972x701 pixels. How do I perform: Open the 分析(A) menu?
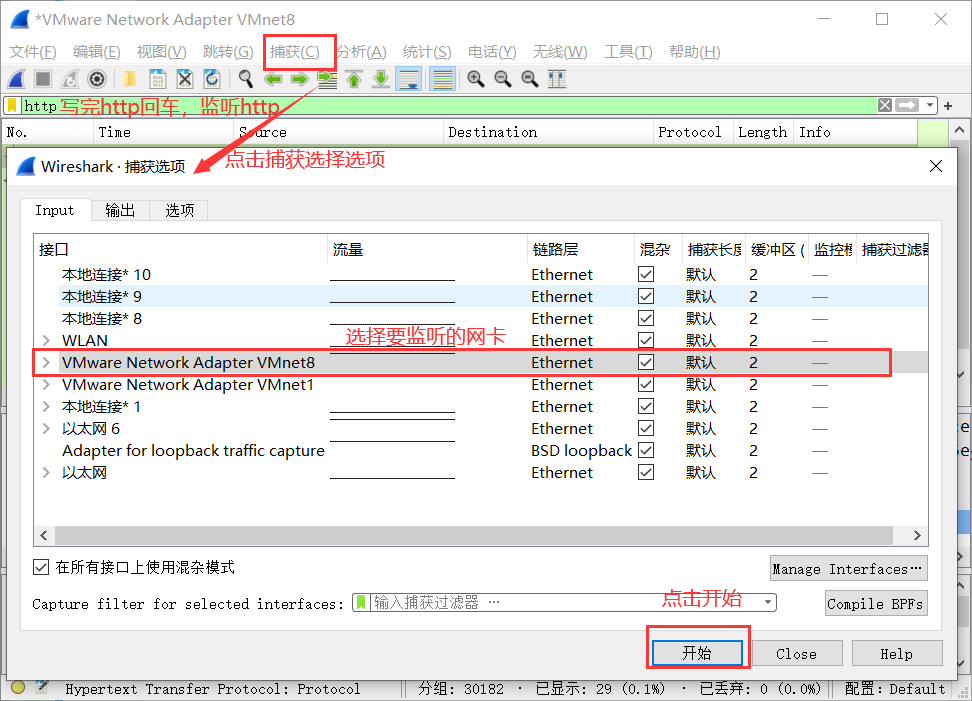tap(361, 52)
